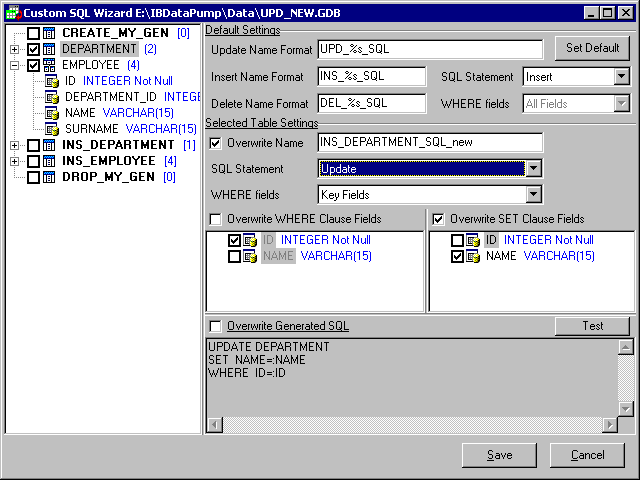
Task: Save the custom SQL settings
Action: (499, 455)
